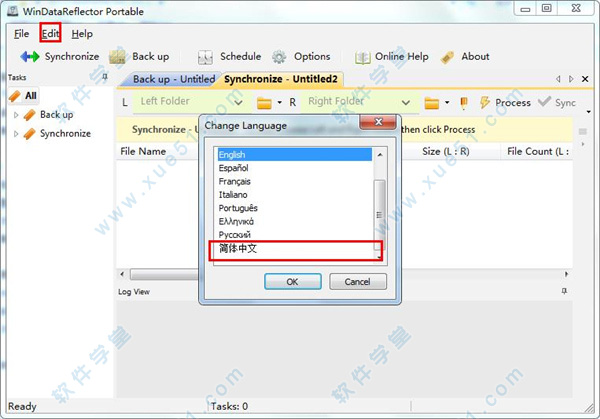This screenshot has width=600, height=419.
Task: Select Italiano in the language list
Action: click(295, 195)
